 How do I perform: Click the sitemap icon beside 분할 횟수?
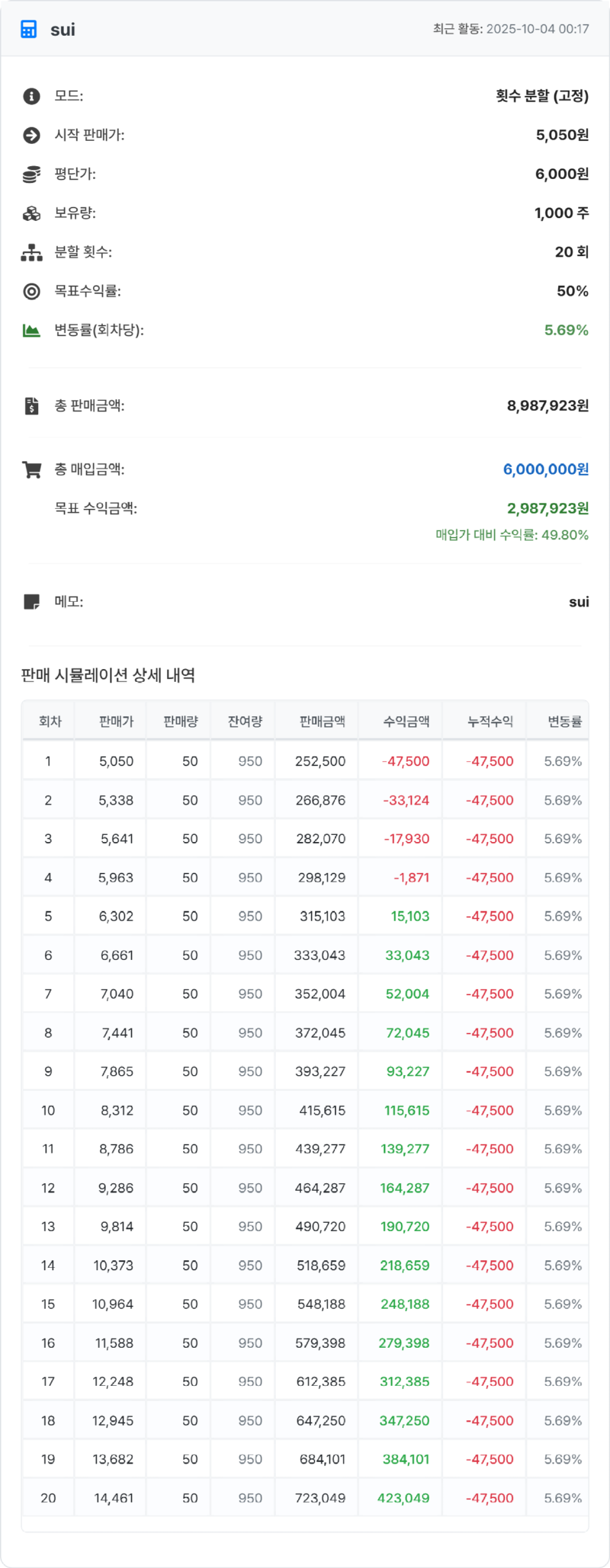coord(31,253)
